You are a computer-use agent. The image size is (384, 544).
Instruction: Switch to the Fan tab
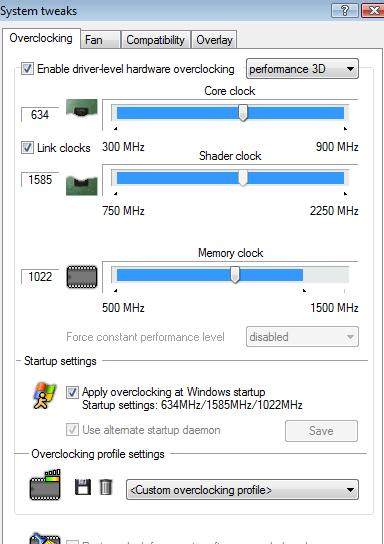click(101, 40)
